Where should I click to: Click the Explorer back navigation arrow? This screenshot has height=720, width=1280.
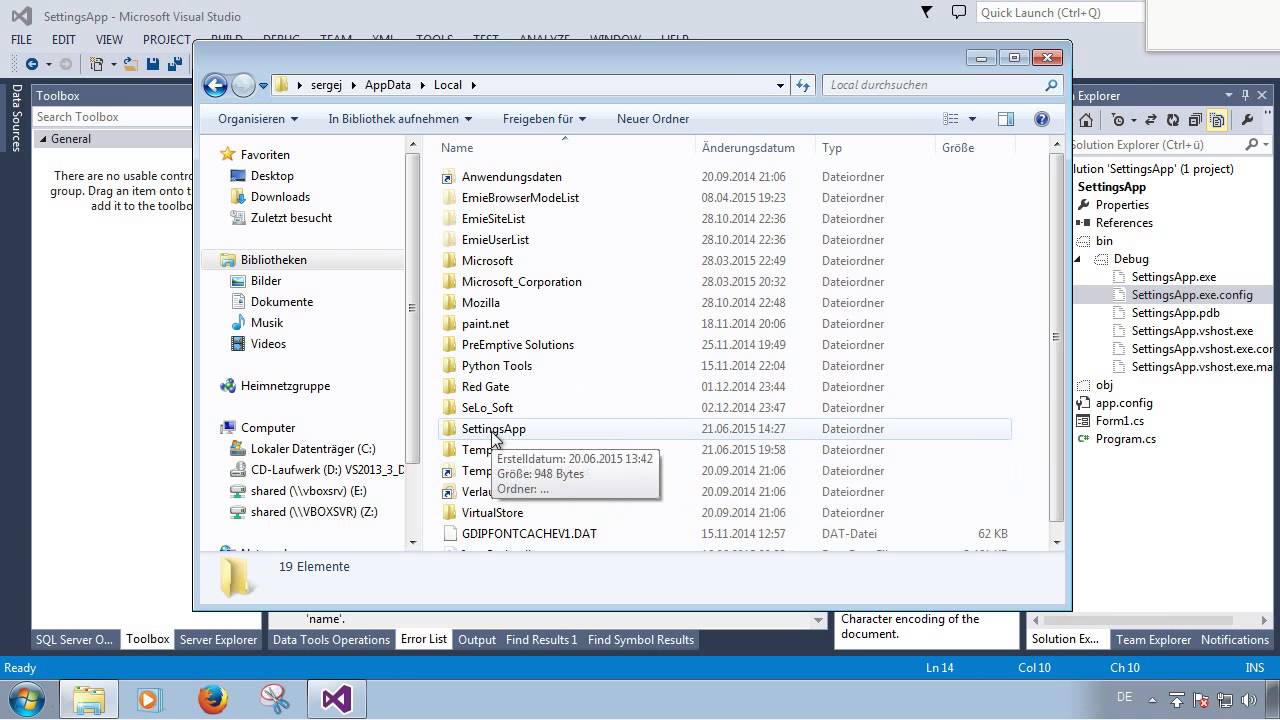(x=215, y=85)
